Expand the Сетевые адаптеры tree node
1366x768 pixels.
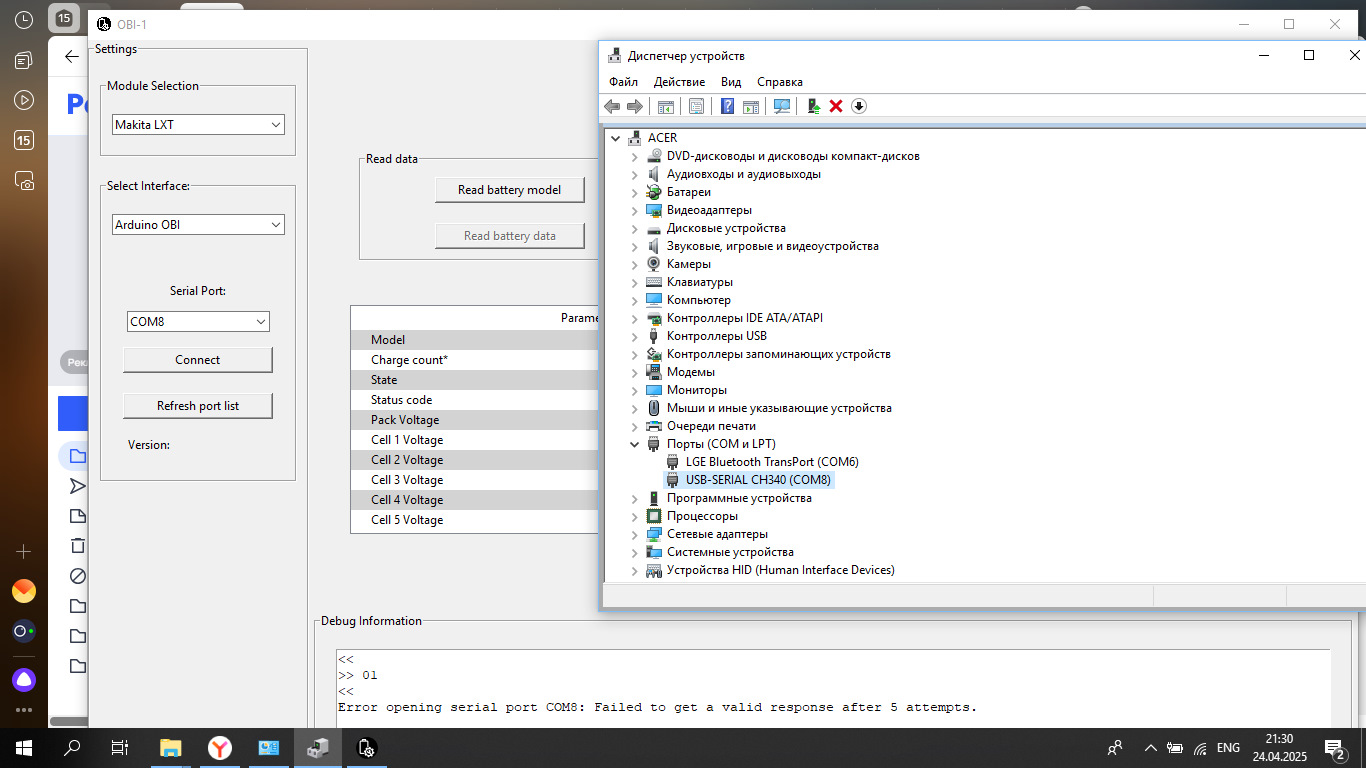635,534
